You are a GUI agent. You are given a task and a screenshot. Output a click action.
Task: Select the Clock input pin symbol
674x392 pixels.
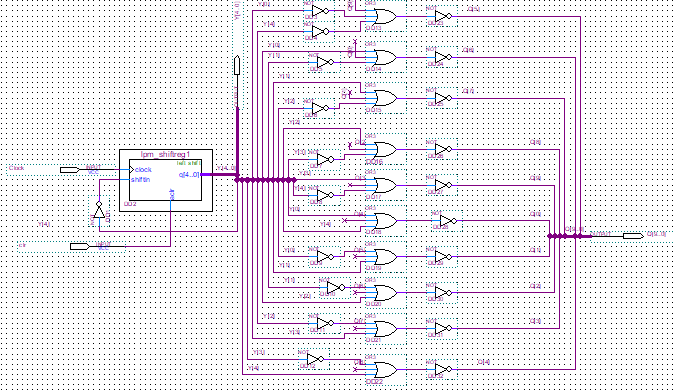click(x=70, y=170)
